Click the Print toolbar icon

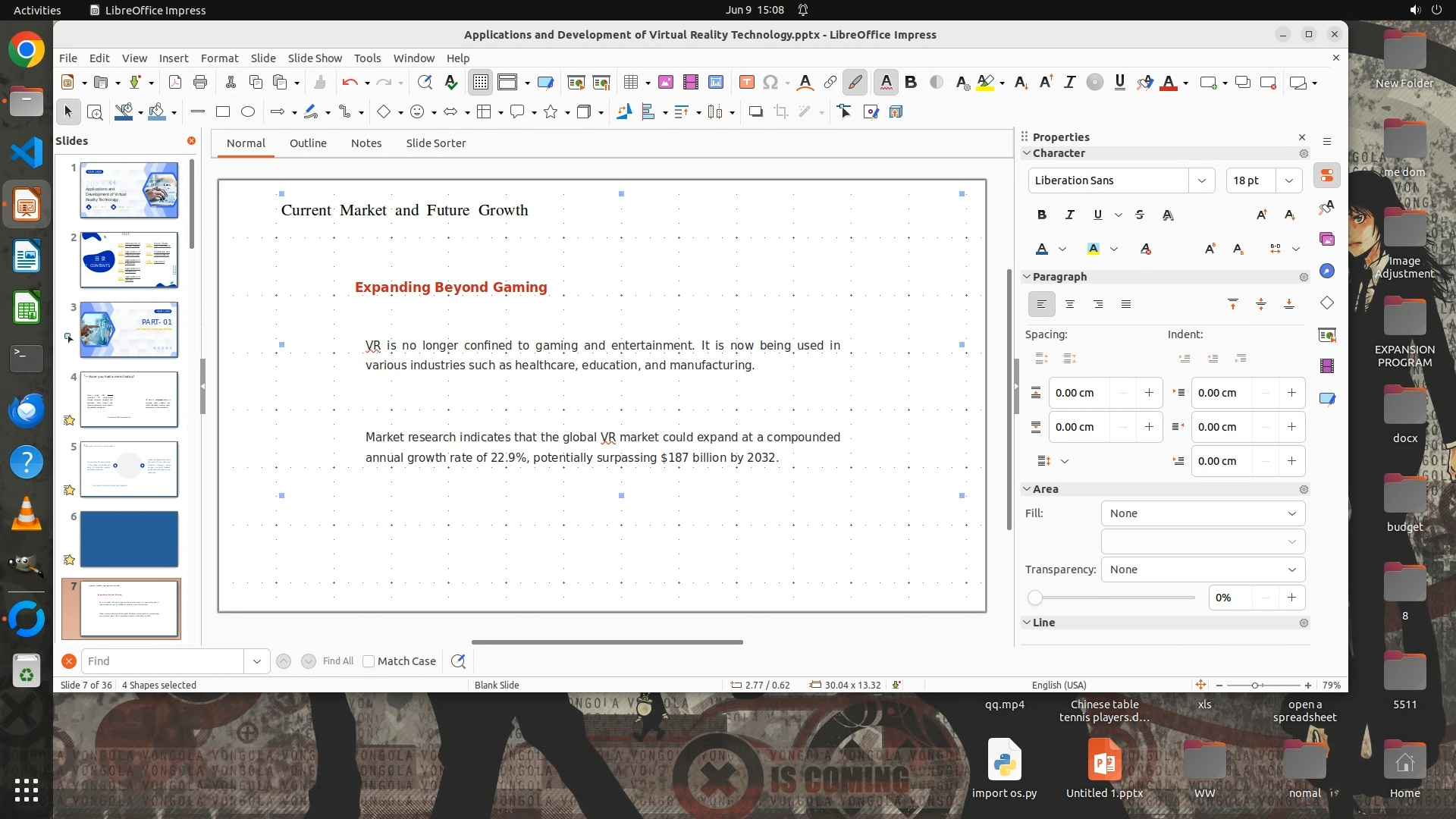tap(200, 82)
